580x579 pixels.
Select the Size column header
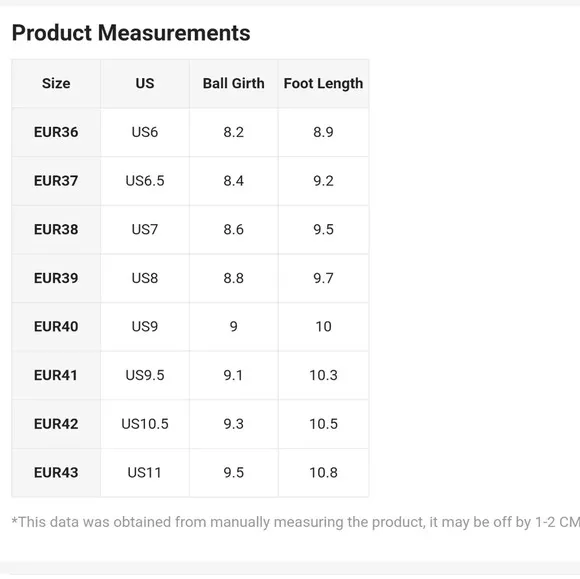click(56, 84)
